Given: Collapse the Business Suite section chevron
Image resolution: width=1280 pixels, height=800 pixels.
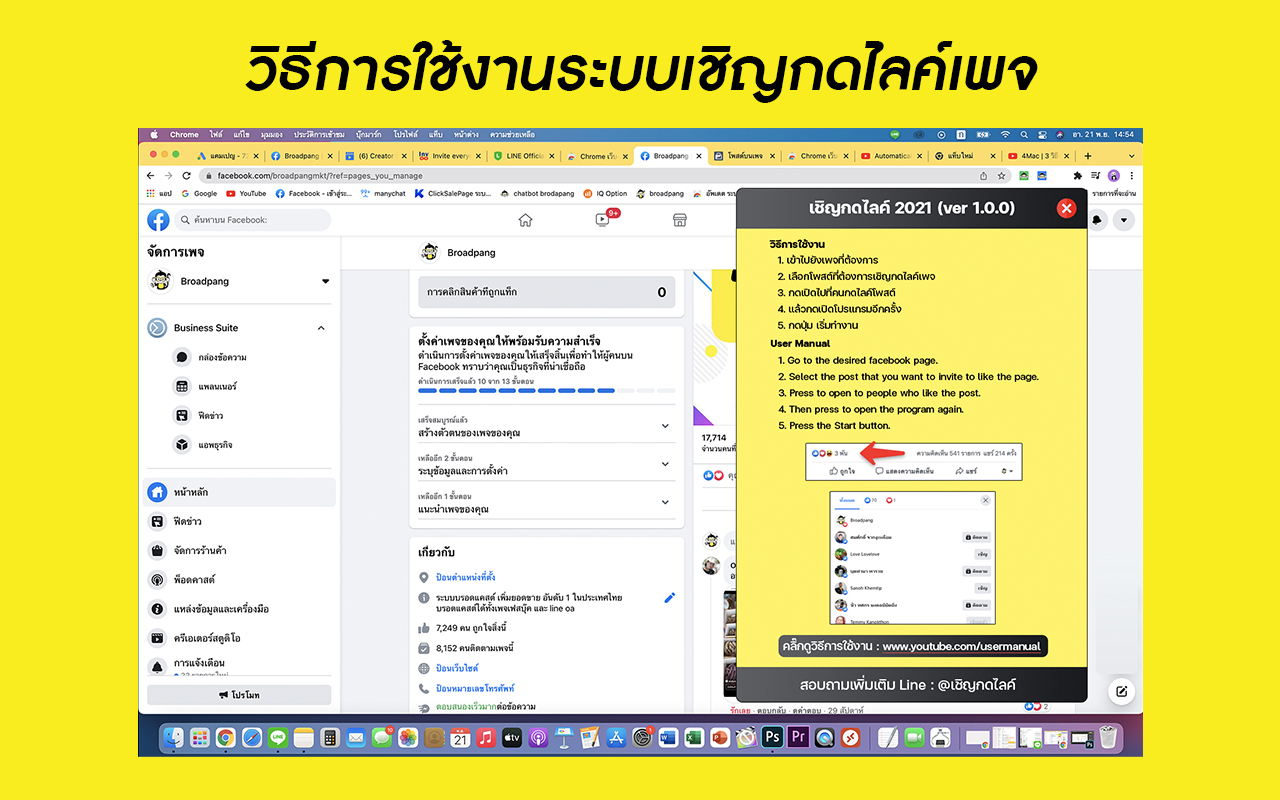Looking at the screenshot, I should tap(321, 328).
